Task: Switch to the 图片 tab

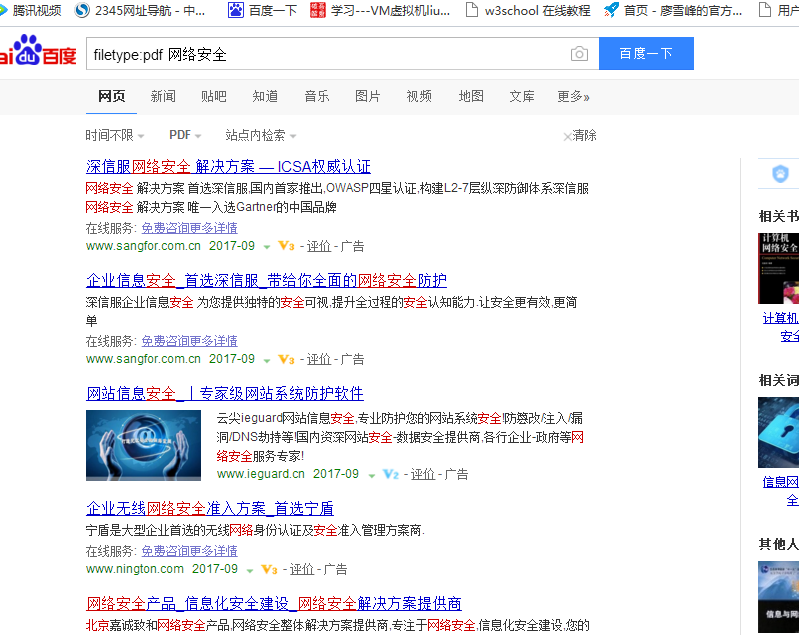Action: (x=367, y=96)
